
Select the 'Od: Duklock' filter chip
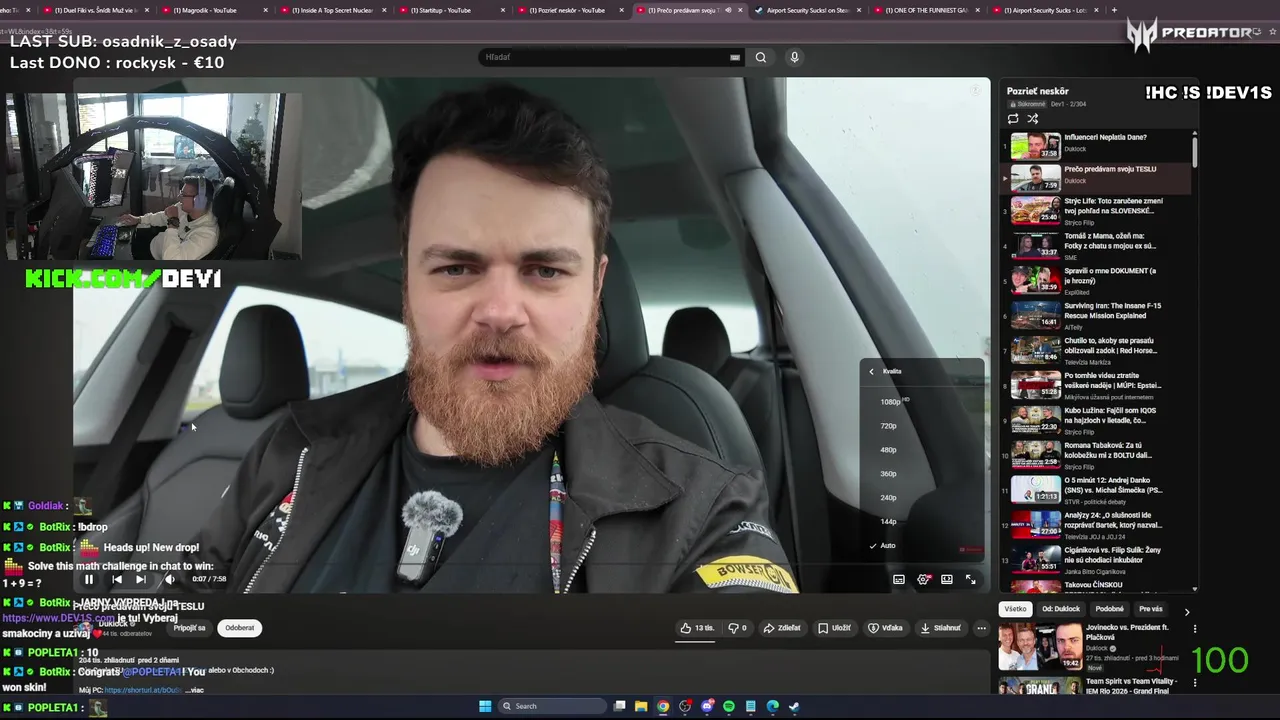tap(1061, 609)
